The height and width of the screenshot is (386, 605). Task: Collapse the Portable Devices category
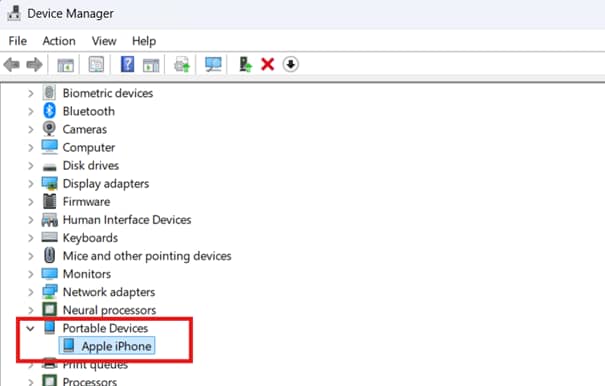(30, 328)
